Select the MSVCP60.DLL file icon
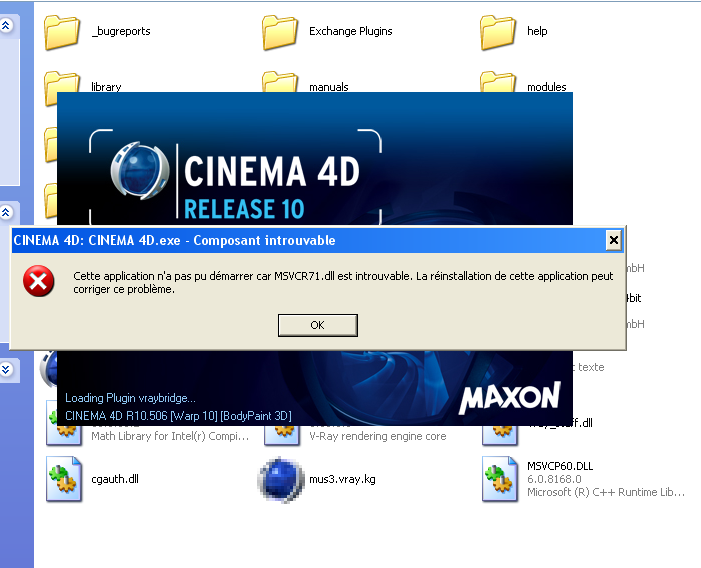The width and height of the screenshot is (701, 568). pyautogui.click(x=500, y=479)
